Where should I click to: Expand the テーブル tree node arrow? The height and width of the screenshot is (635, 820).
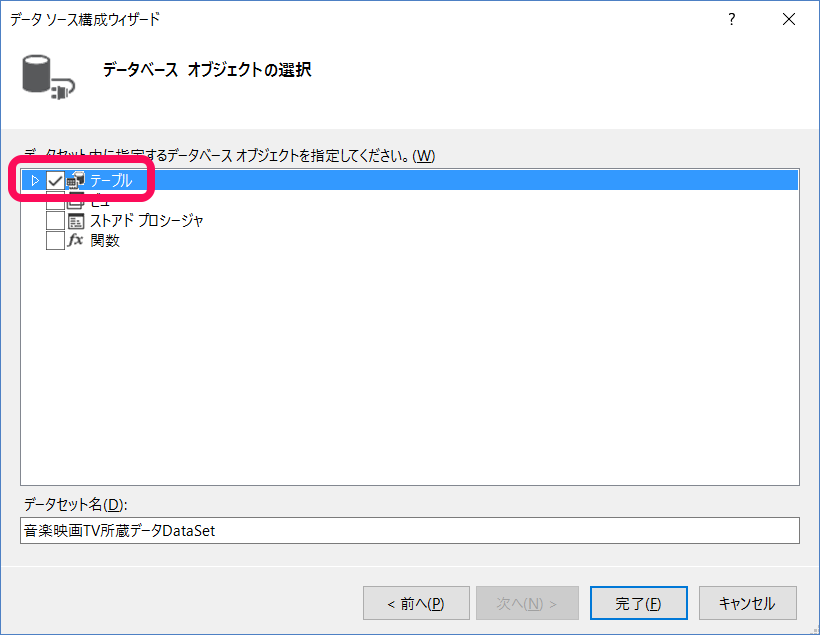(35, 181)
